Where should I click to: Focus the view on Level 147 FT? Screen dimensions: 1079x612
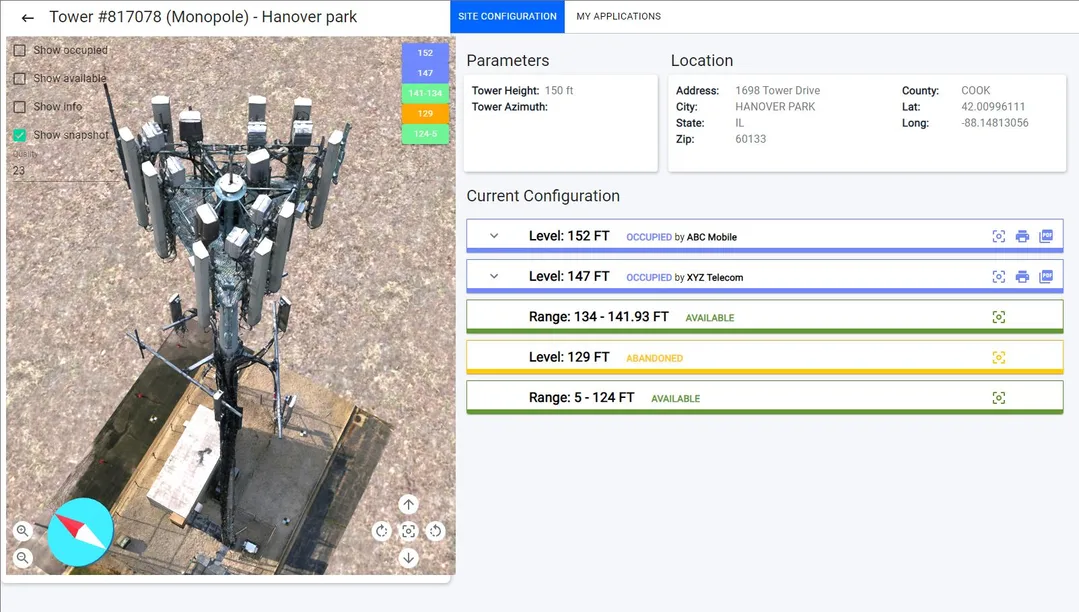click(998, 277)
